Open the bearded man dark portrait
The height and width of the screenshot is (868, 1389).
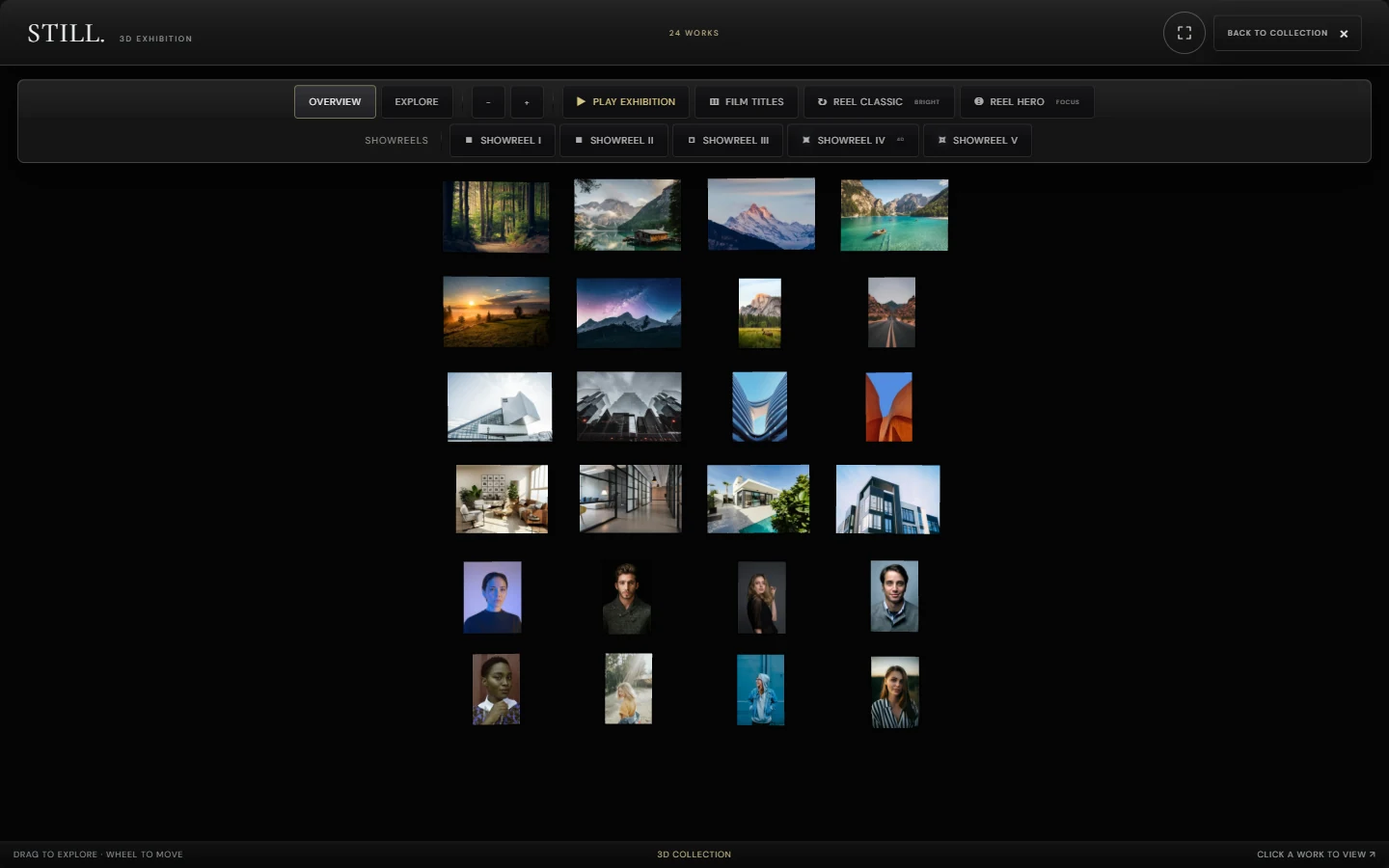pyautogui.click(x=627, y=598)
